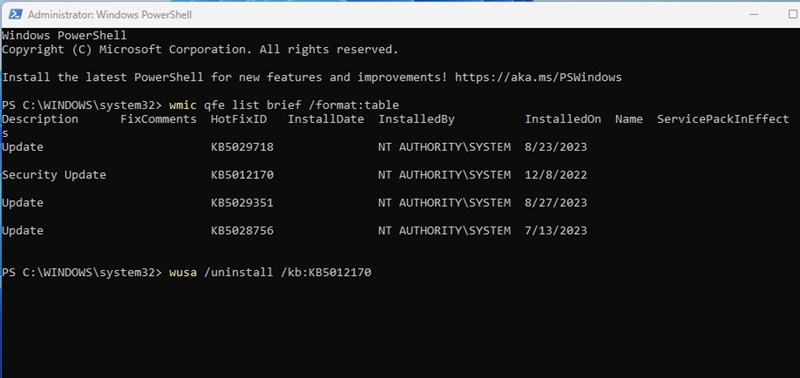Click the PowerShell icon in title bar

tap(15, 15)
